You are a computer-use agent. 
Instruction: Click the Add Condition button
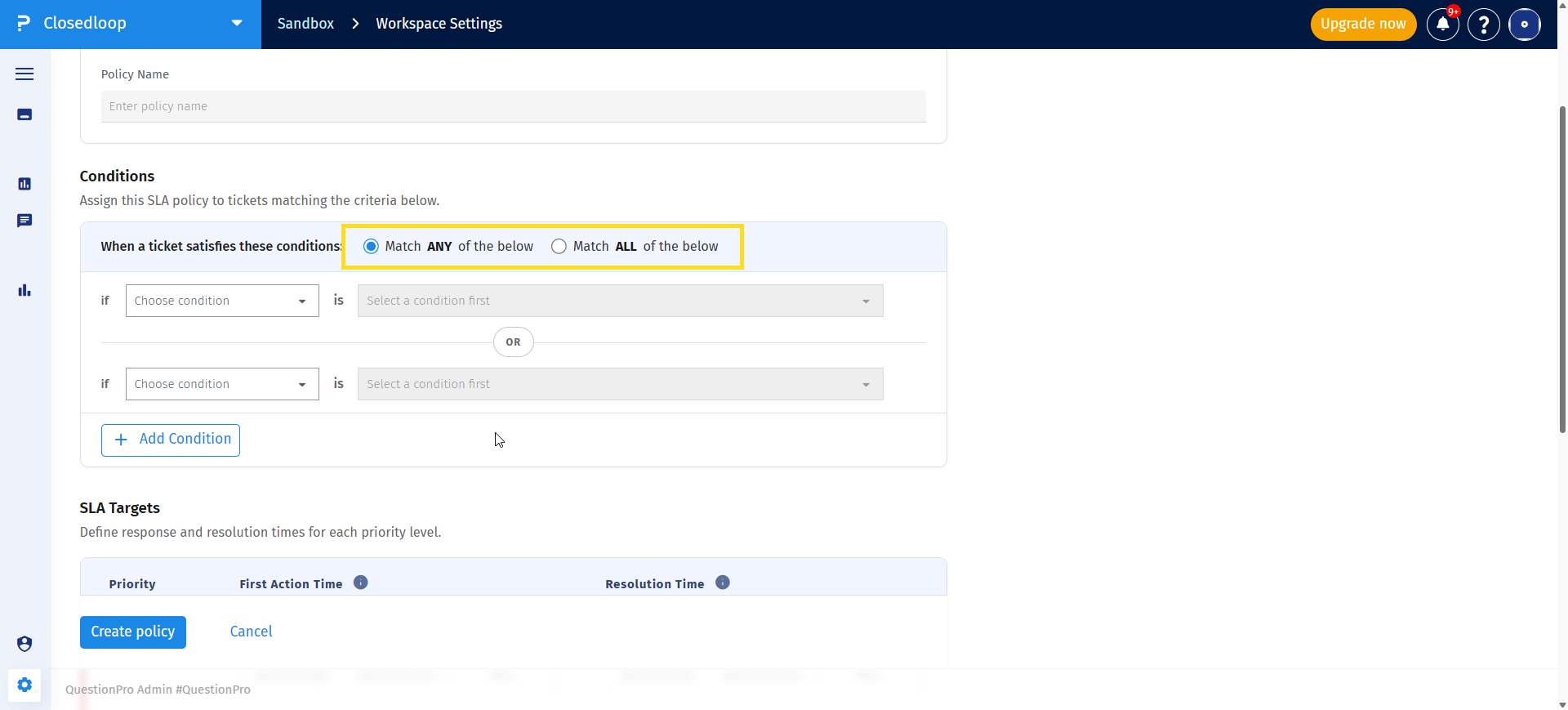point(171,440)
